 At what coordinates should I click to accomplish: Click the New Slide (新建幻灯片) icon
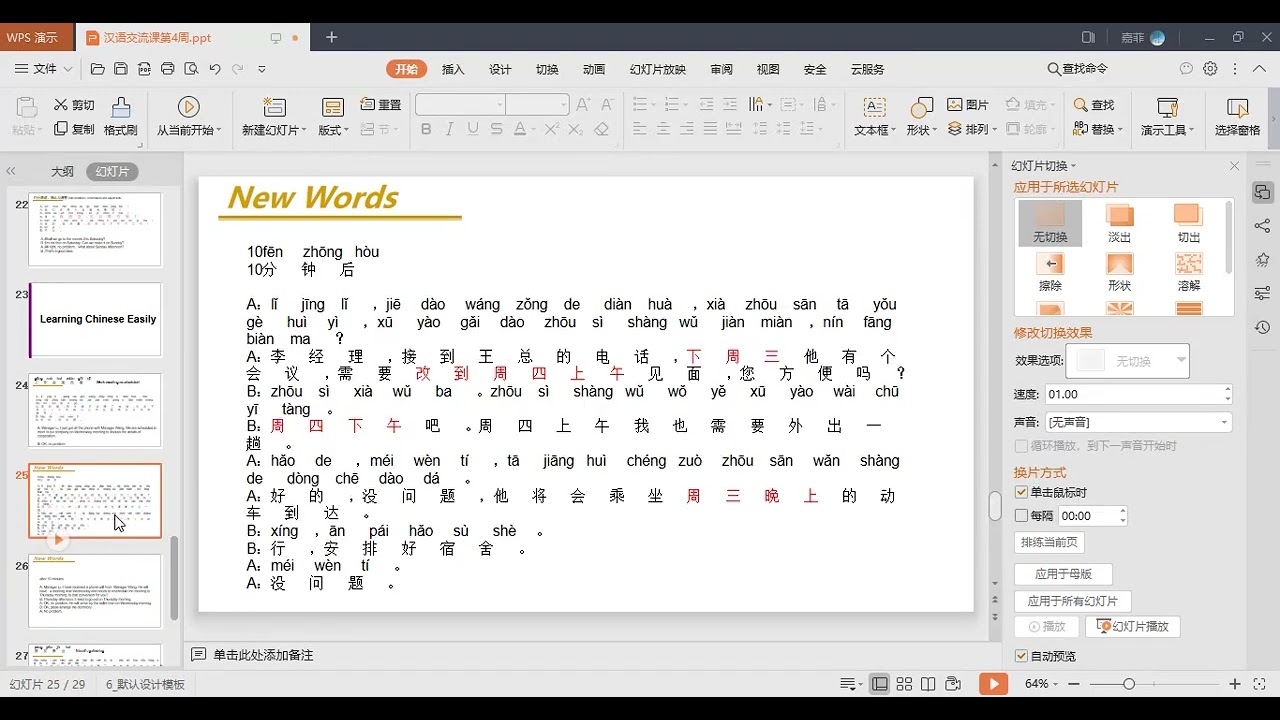[274, 108]
